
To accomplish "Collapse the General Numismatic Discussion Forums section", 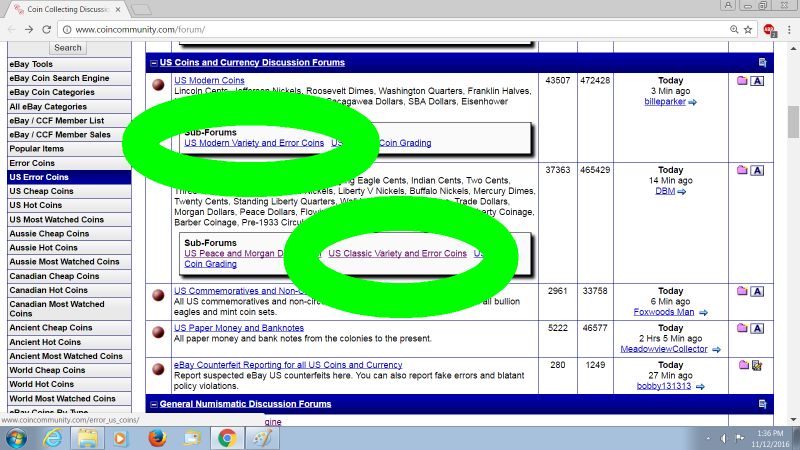I will point(154,405).
